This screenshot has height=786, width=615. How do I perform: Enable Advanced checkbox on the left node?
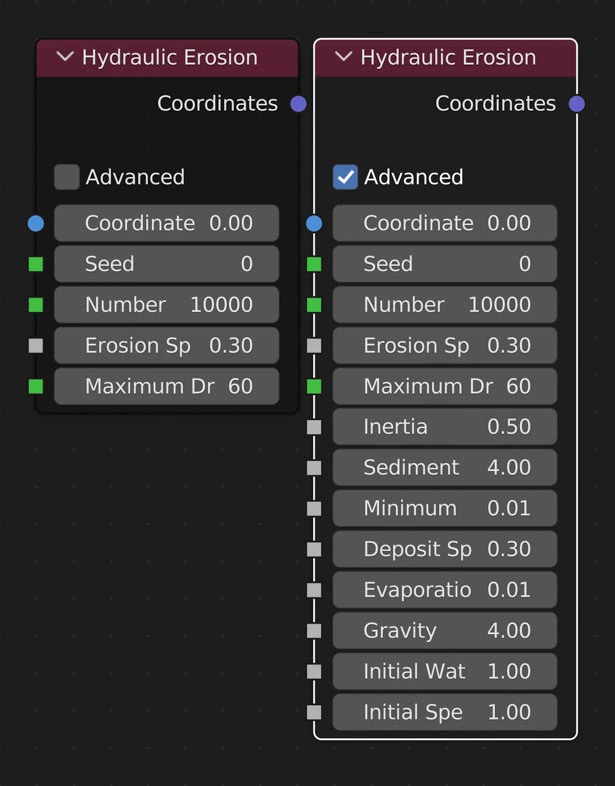coord(67,177)
